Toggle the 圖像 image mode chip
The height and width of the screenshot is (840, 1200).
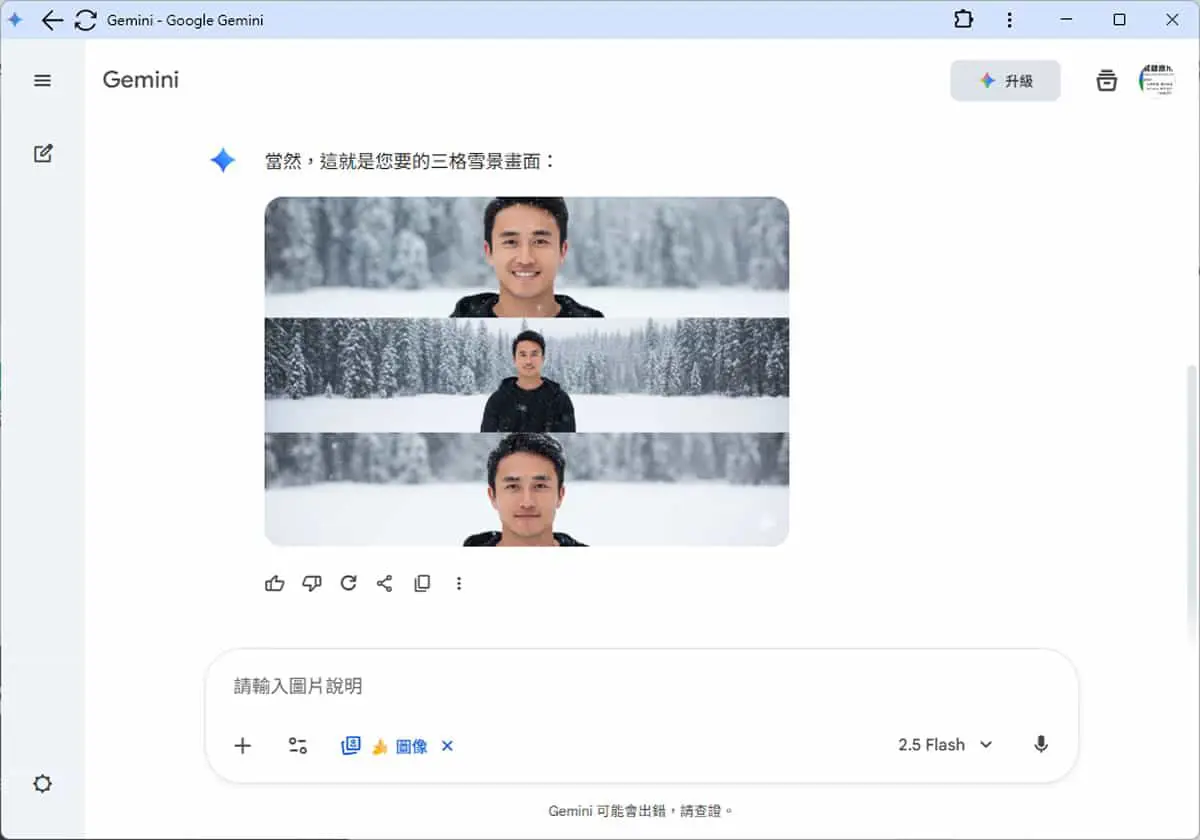click(385, 746)
